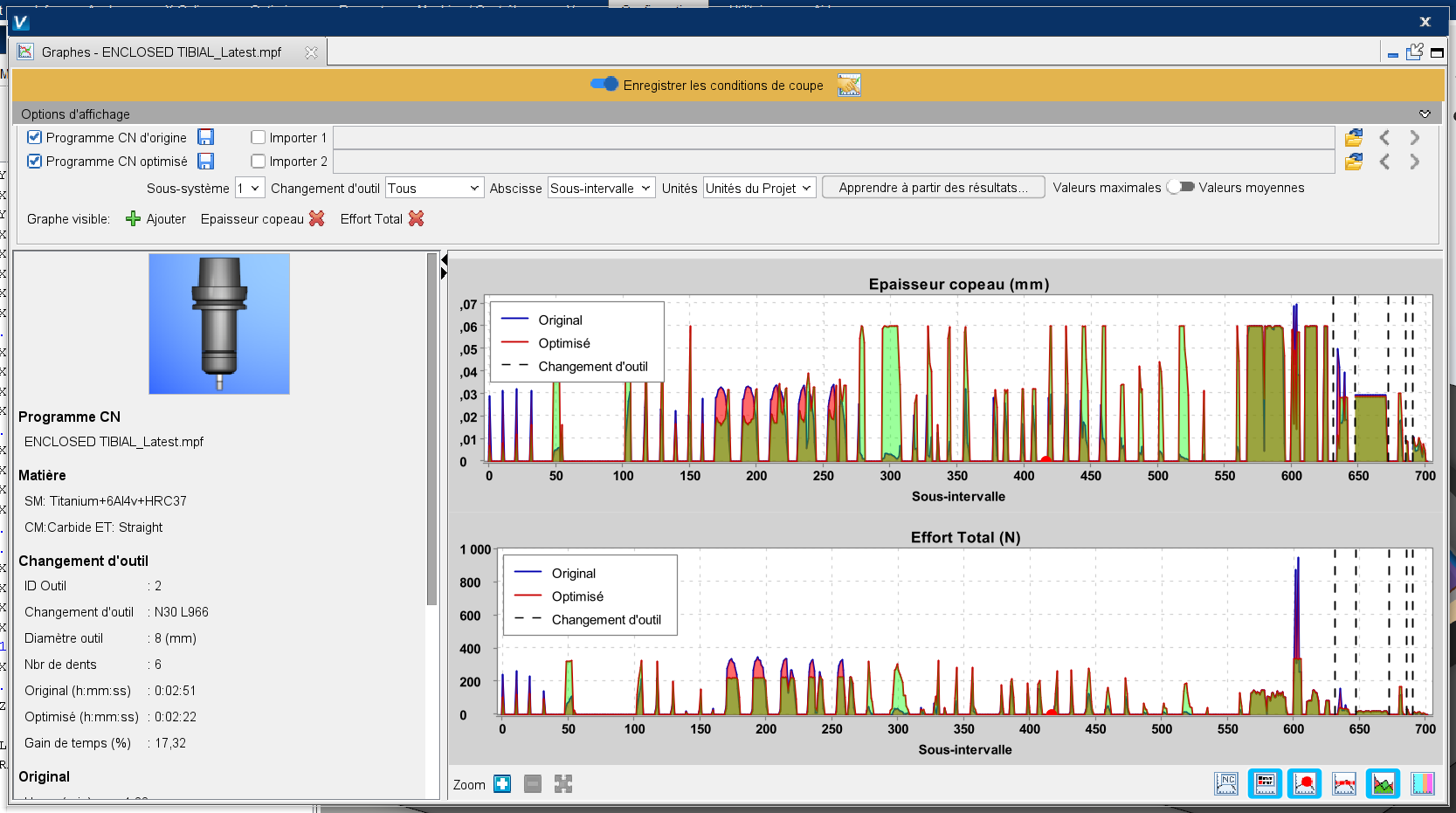Click the zoom in plus icon
The image size is (1456, 813).
pyautogui.click(x=502, y=784)
